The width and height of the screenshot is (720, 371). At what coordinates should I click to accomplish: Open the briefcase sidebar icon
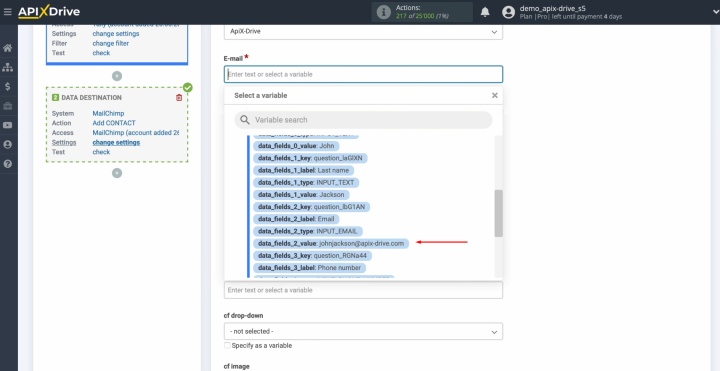point(7,106)
